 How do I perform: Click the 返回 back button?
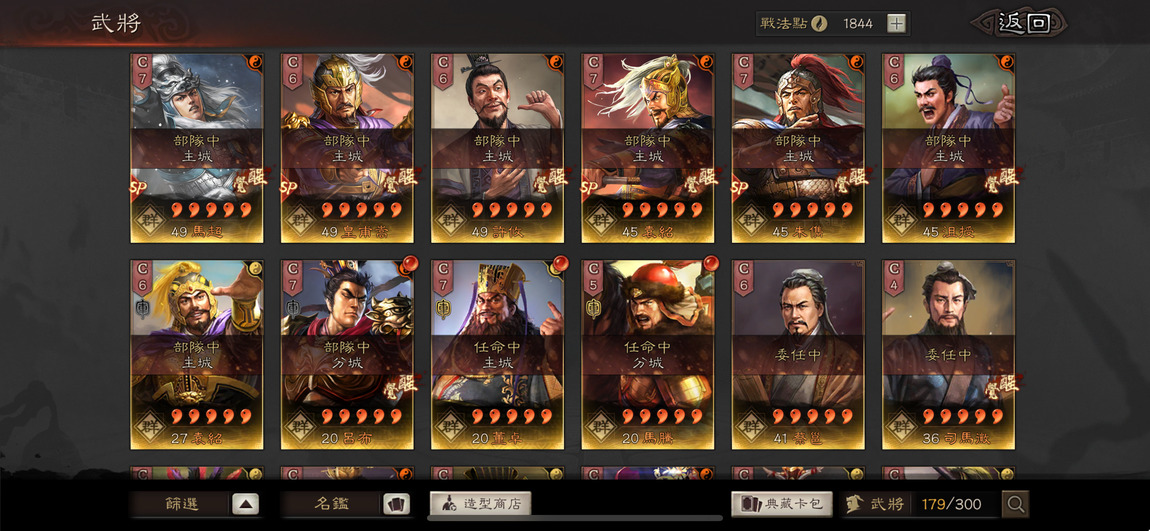point(1021,23)
